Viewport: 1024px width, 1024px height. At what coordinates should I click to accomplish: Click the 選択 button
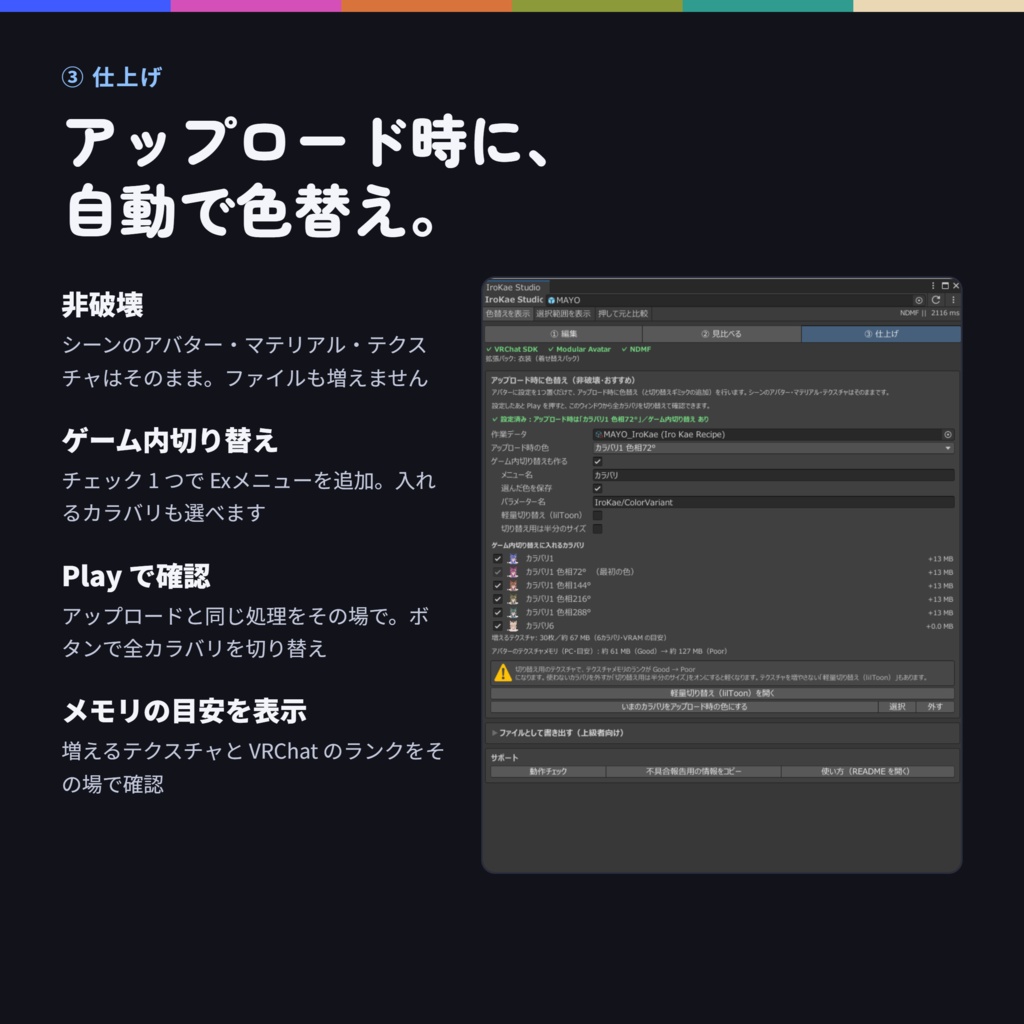click(897, 707)
